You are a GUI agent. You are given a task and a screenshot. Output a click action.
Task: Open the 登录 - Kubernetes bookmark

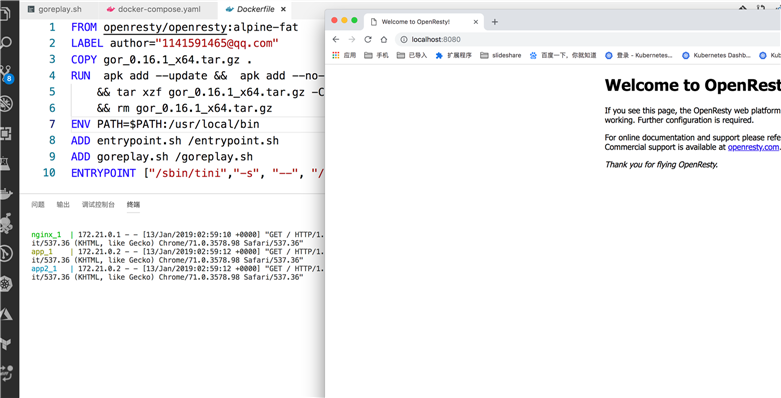coord(639,55)
